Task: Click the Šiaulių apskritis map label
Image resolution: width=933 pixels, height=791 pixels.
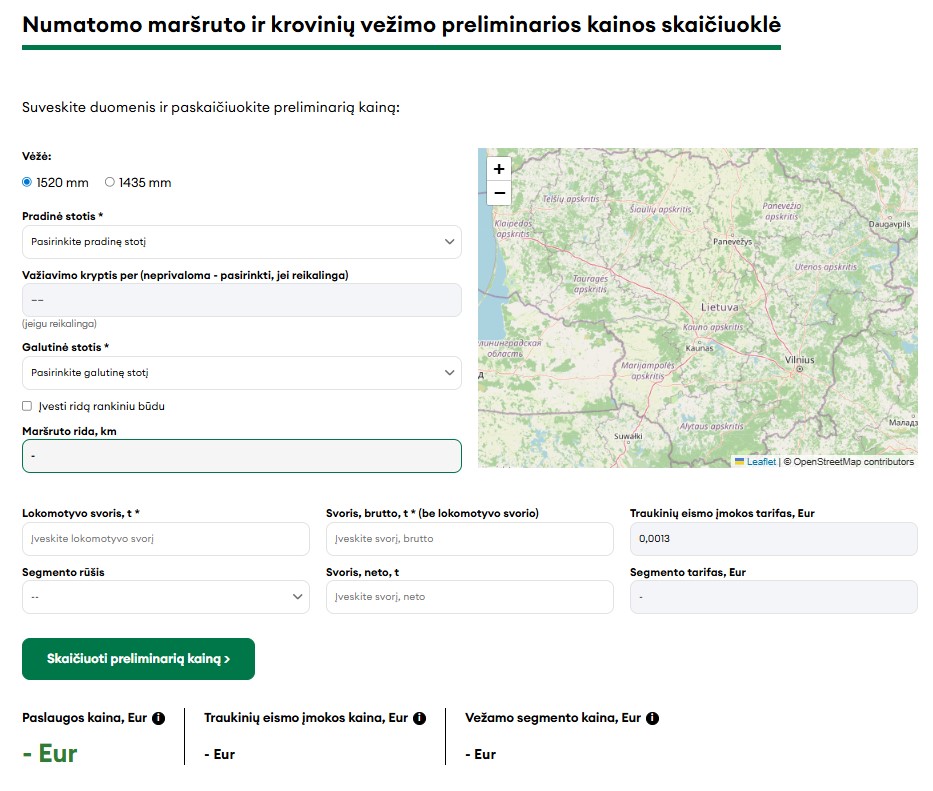Action: click(660, 210)
